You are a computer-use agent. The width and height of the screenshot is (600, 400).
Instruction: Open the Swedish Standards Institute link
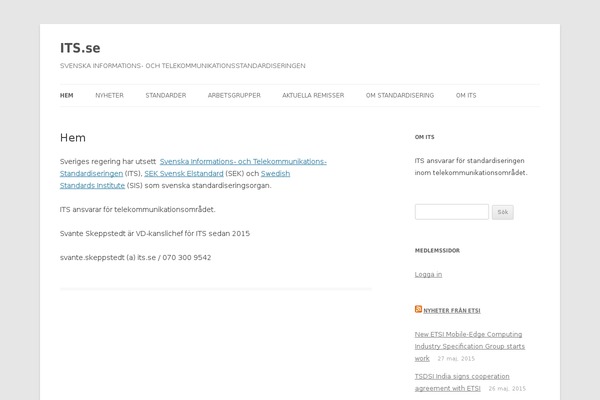(275, 174)
